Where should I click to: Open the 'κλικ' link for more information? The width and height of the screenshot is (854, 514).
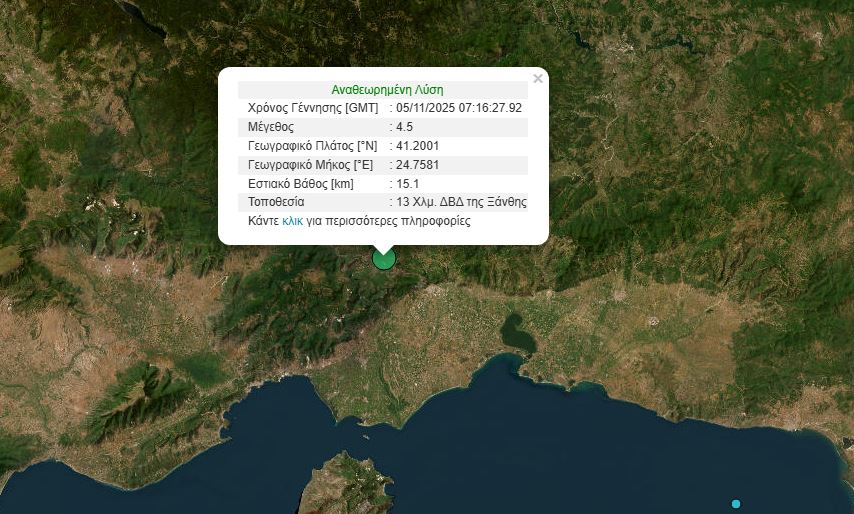click(x=292, y=221)
